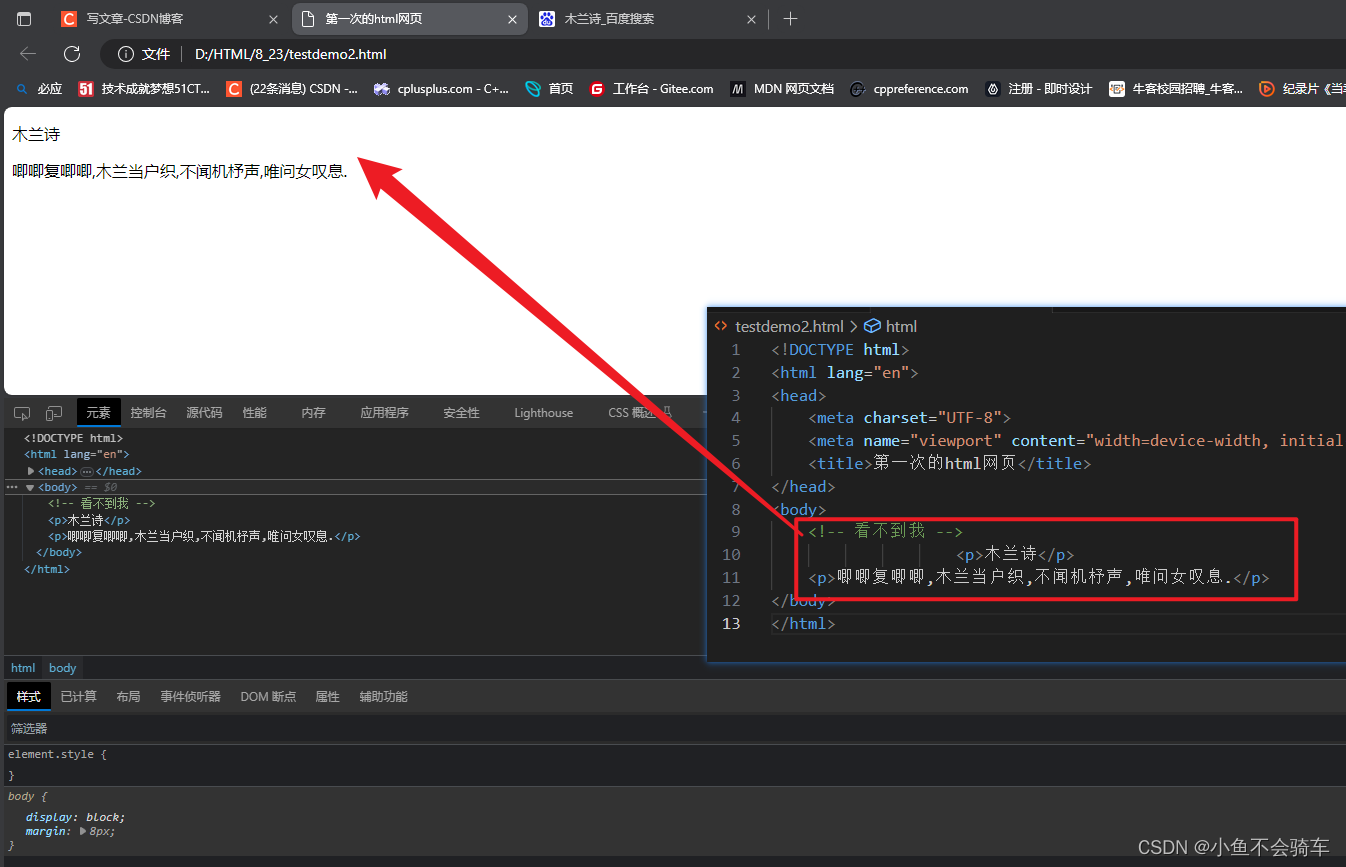The width and height of the screenshot is (1346, 867).
Task: Open the cplusplus.com bookmark
Action: (441, 89)
